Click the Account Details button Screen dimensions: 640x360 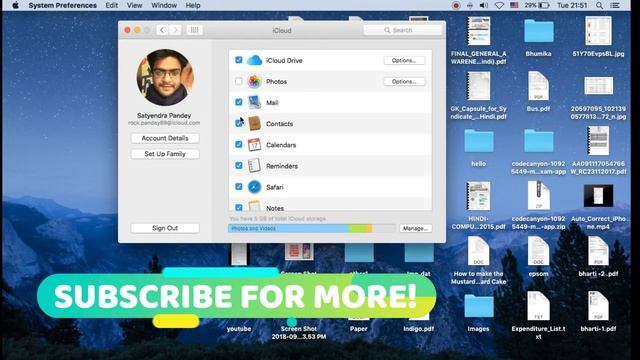165,138
